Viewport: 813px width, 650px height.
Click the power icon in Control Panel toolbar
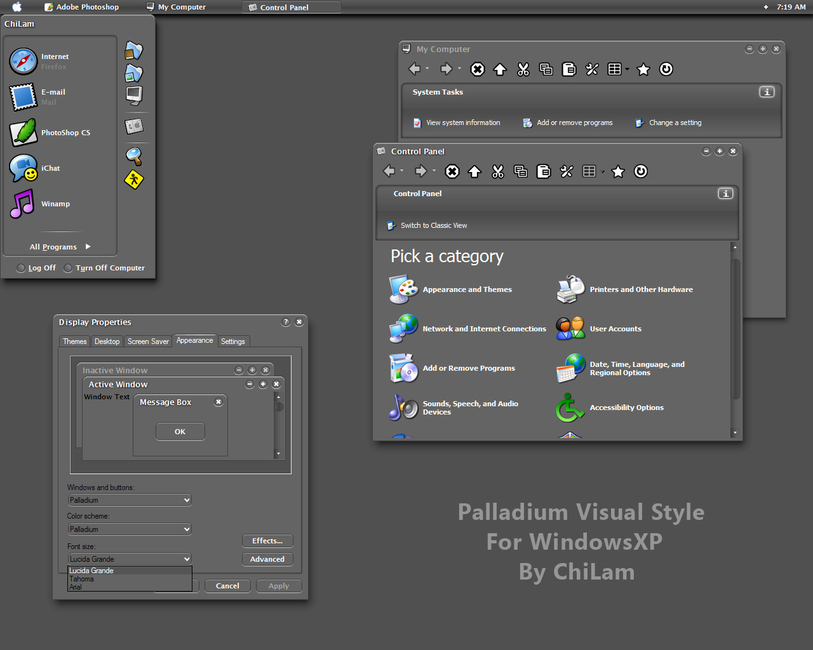[640, 171]
